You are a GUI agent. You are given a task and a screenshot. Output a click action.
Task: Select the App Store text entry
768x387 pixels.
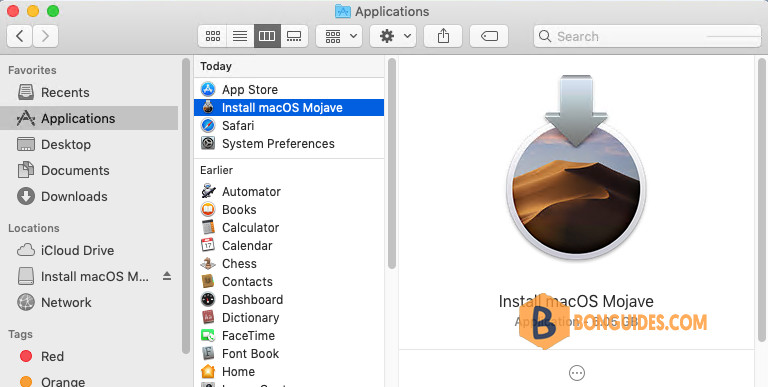(x=250, y=90)
